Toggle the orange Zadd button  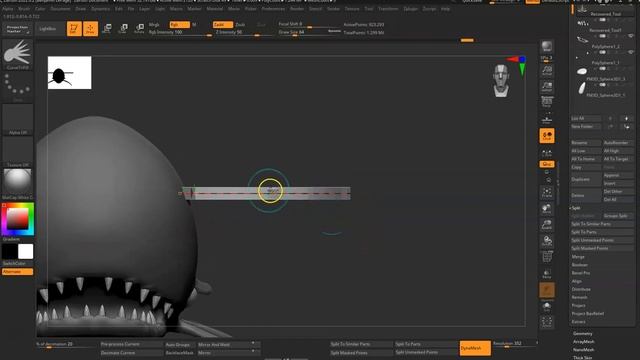[223, 24]
